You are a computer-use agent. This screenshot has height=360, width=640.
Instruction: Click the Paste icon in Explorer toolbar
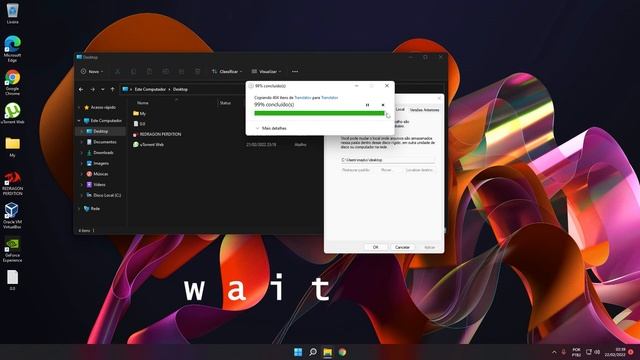[149, 71]
